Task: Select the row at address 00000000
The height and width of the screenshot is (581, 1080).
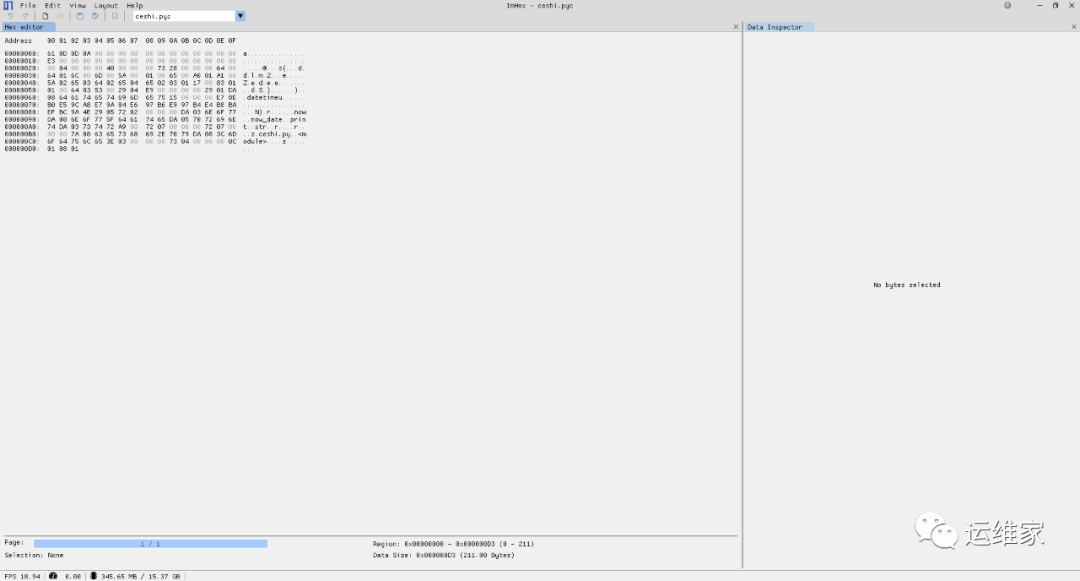Action: pos(155,54)
